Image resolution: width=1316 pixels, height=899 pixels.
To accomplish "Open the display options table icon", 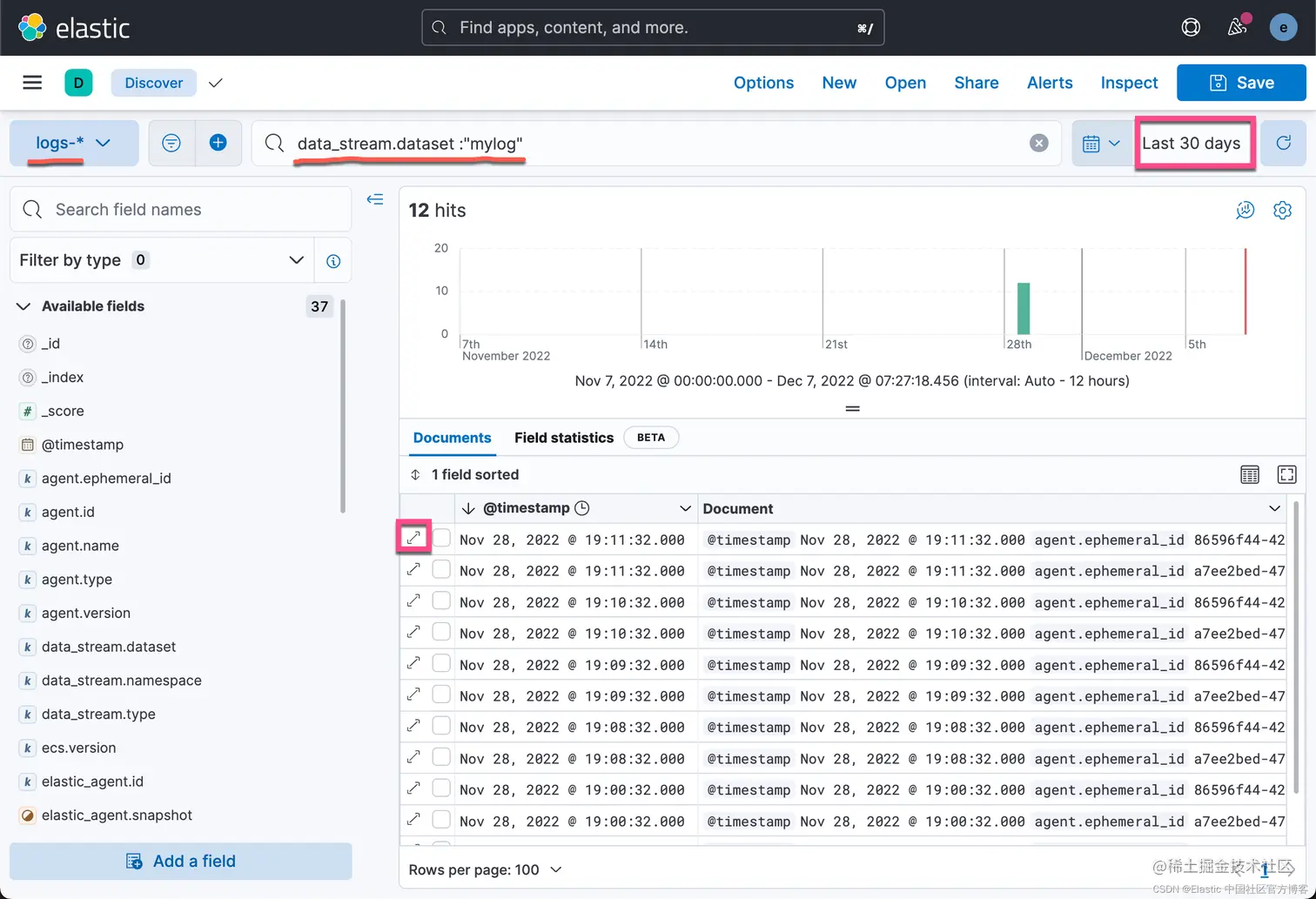I will pos(1250,474).
